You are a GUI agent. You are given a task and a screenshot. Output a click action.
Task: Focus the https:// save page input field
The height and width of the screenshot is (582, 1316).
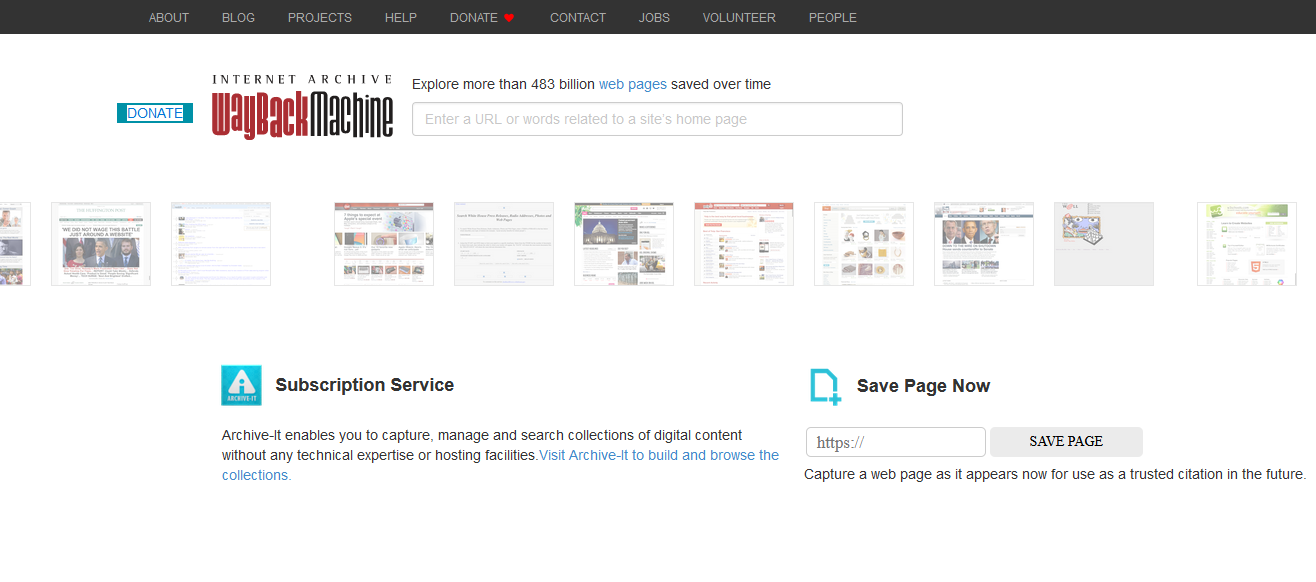(x=896, y=442)
